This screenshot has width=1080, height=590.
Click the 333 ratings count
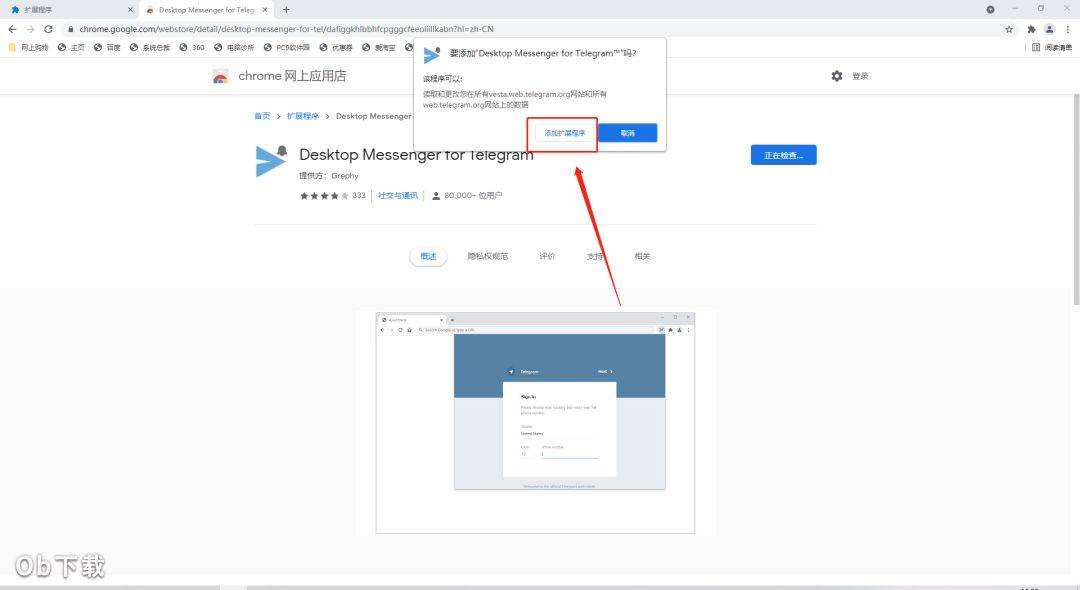click(x=359, y=196)
